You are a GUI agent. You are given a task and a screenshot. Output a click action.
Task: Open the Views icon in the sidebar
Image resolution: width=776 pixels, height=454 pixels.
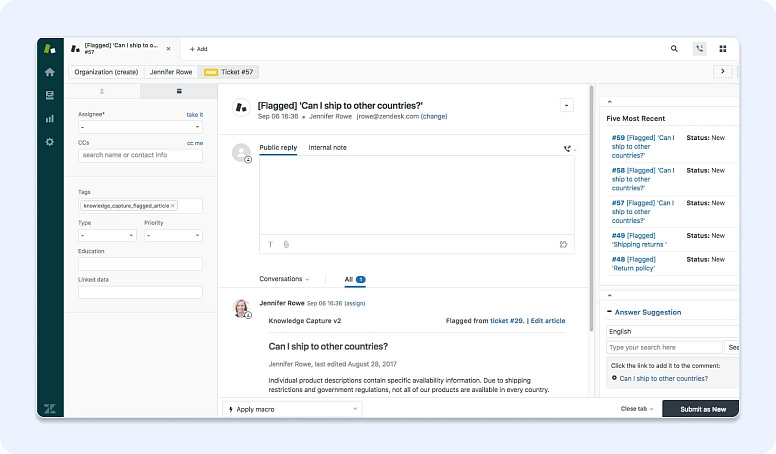(49, 95)
